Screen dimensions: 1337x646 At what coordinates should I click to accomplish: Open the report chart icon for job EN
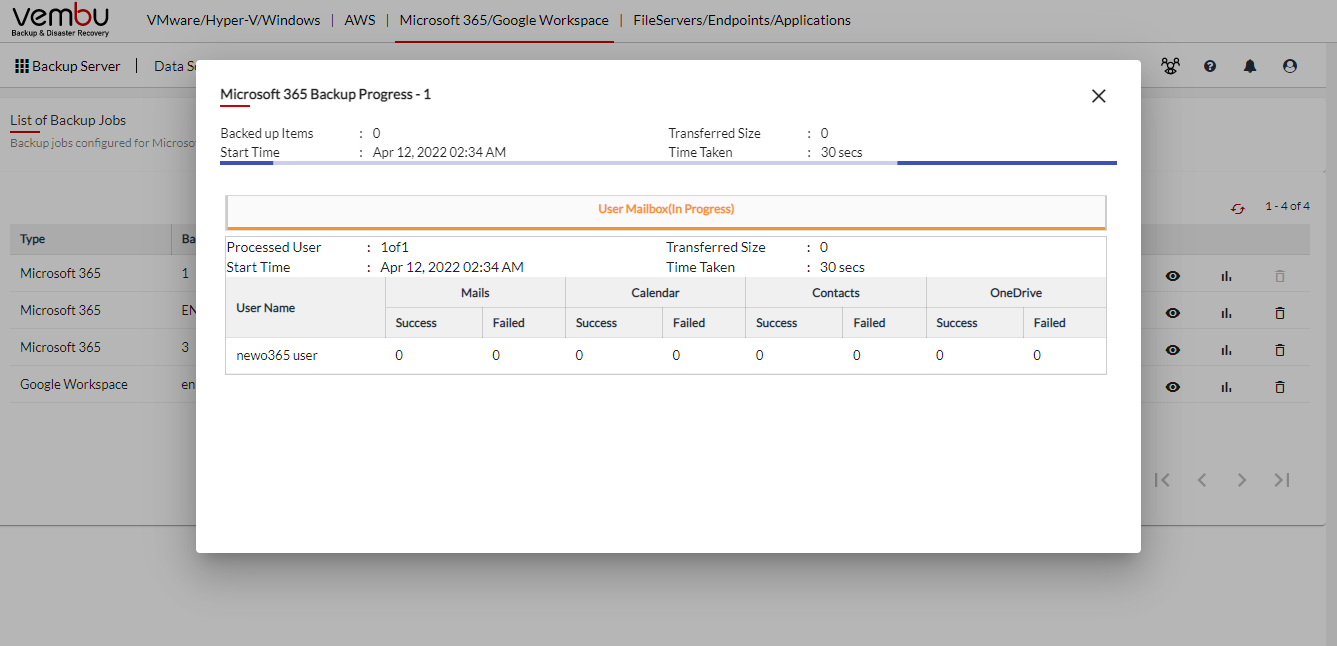coord(1226,313)
